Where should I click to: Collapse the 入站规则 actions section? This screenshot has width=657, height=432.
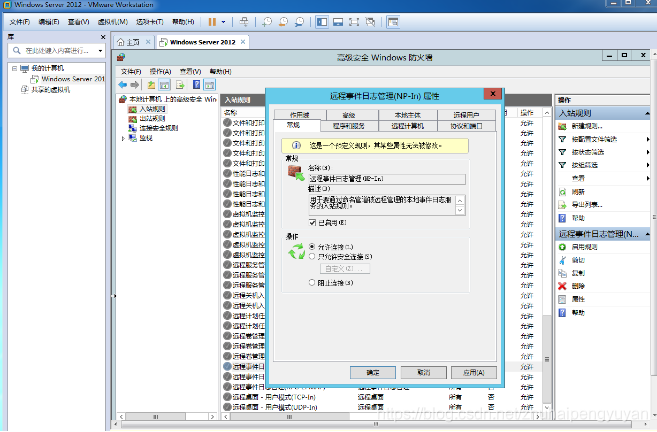[x=647, y=114]
